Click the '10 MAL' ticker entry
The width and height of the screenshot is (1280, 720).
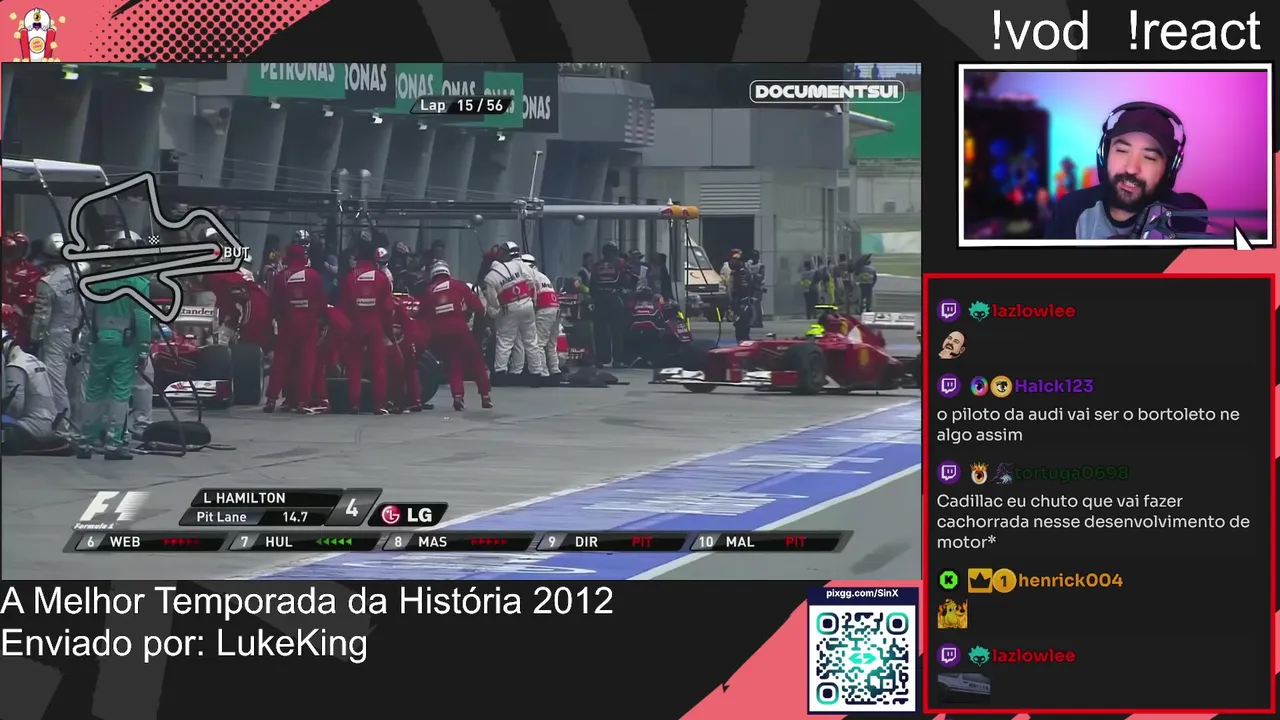(x=767, y=542)
